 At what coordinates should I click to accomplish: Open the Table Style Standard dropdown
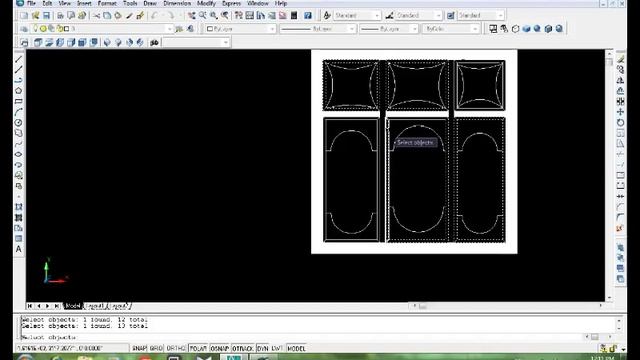pyautogui.click(x=480, y=16)
